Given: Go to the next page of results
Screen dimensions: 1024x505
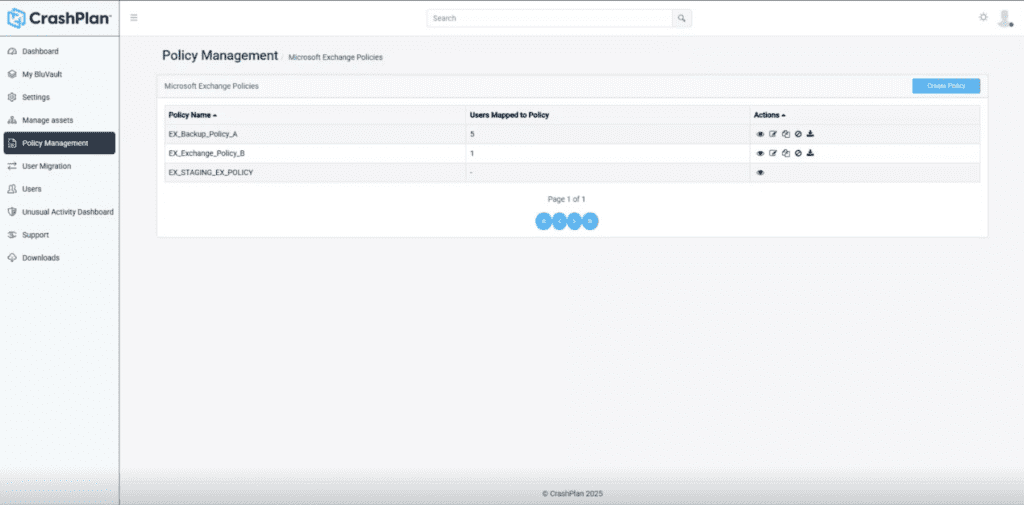Looking at the screenshot, I should (575, 221).
